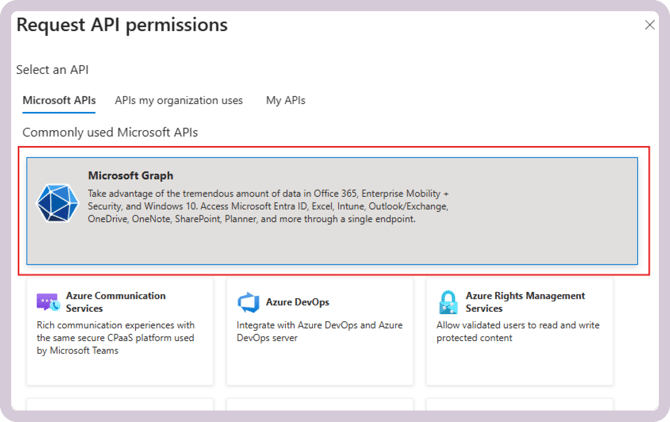Click the Azure Rights Management lock icon
This screenshot has height=422, width=670.
448,302
